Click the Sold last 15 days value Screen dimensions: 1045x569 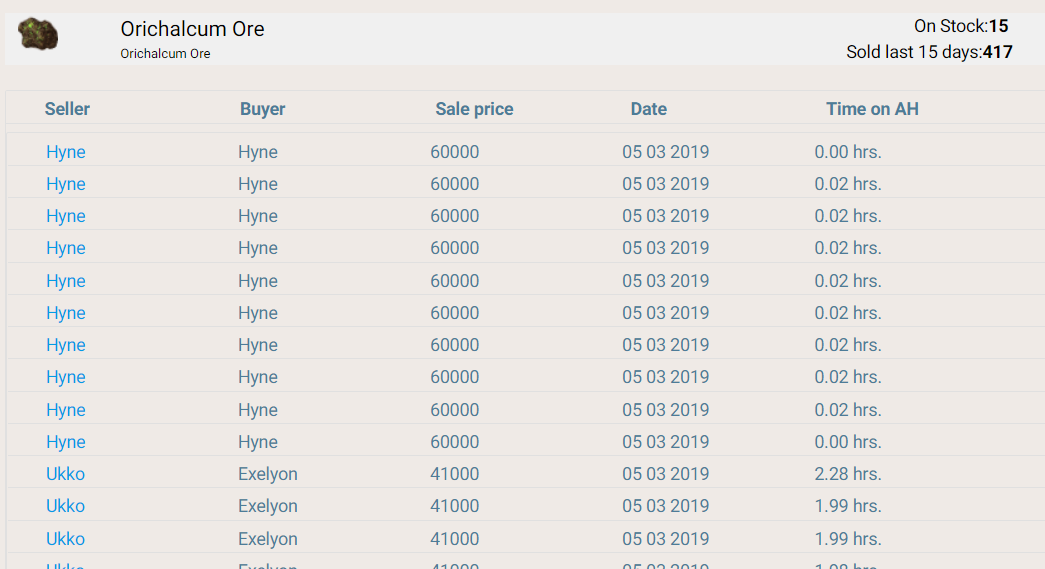(x=997, y=52)
